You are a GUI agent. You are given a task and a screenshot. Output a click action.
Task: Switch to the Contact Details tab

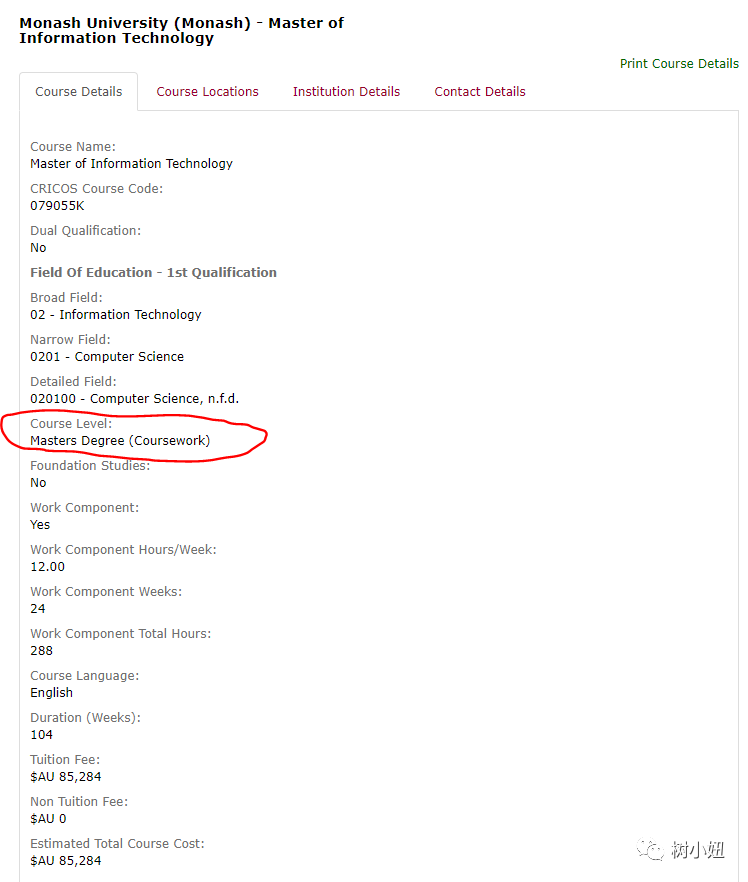(x=480, y=92)
